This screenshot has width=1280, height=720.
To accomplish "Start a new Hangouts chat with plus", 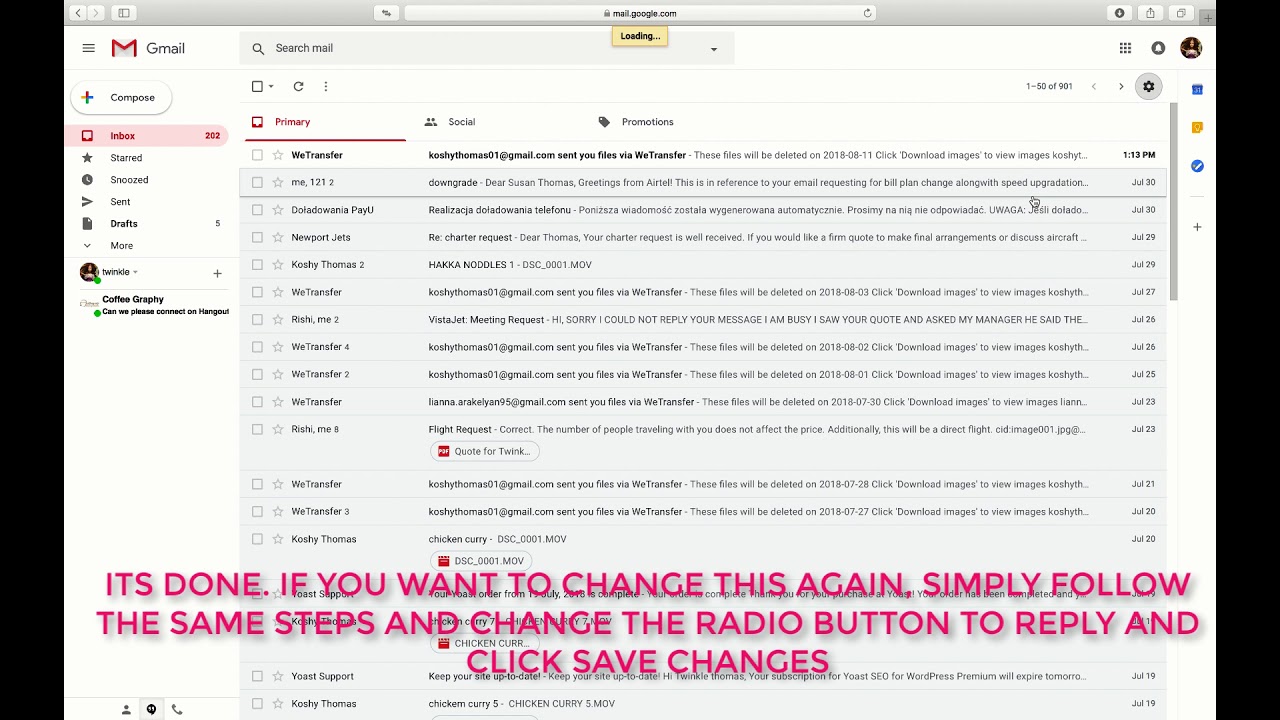I will pos(217,273).
